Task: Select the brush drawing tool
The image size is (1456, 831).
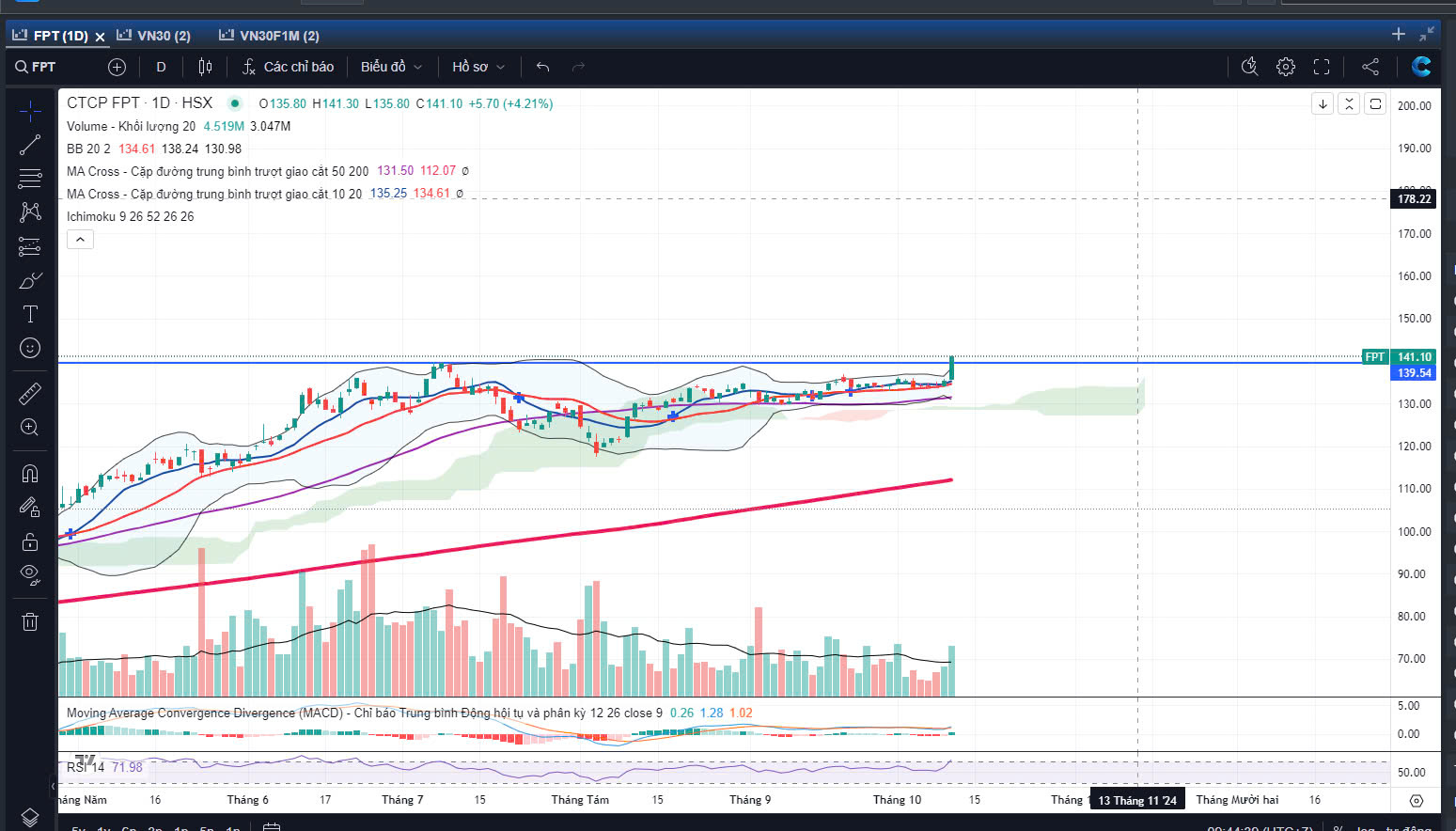Action: [30, 280]
